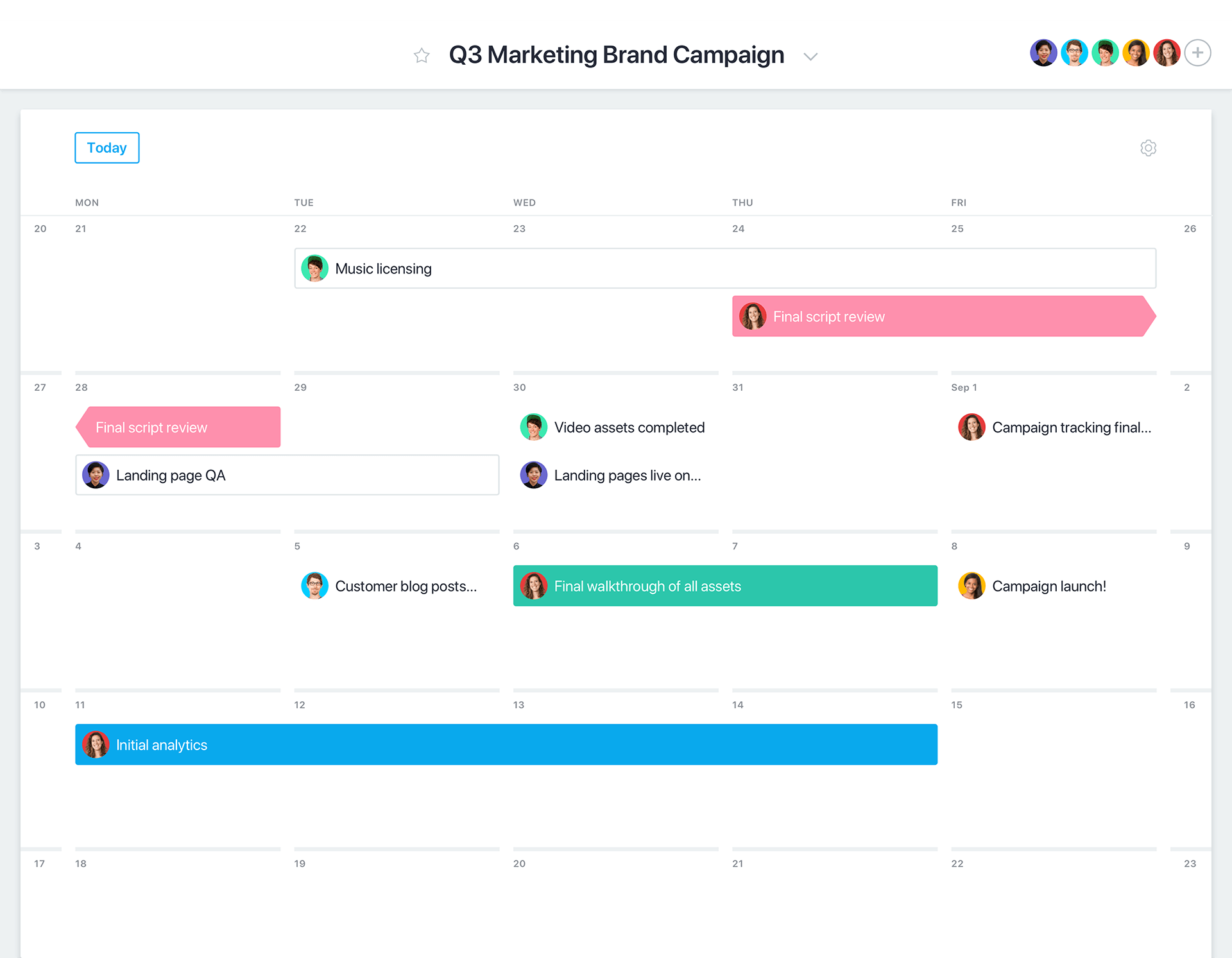Click the purple teammate avatar in the header
Screen dimensions: 1232x958
(x=1043, y=53)
